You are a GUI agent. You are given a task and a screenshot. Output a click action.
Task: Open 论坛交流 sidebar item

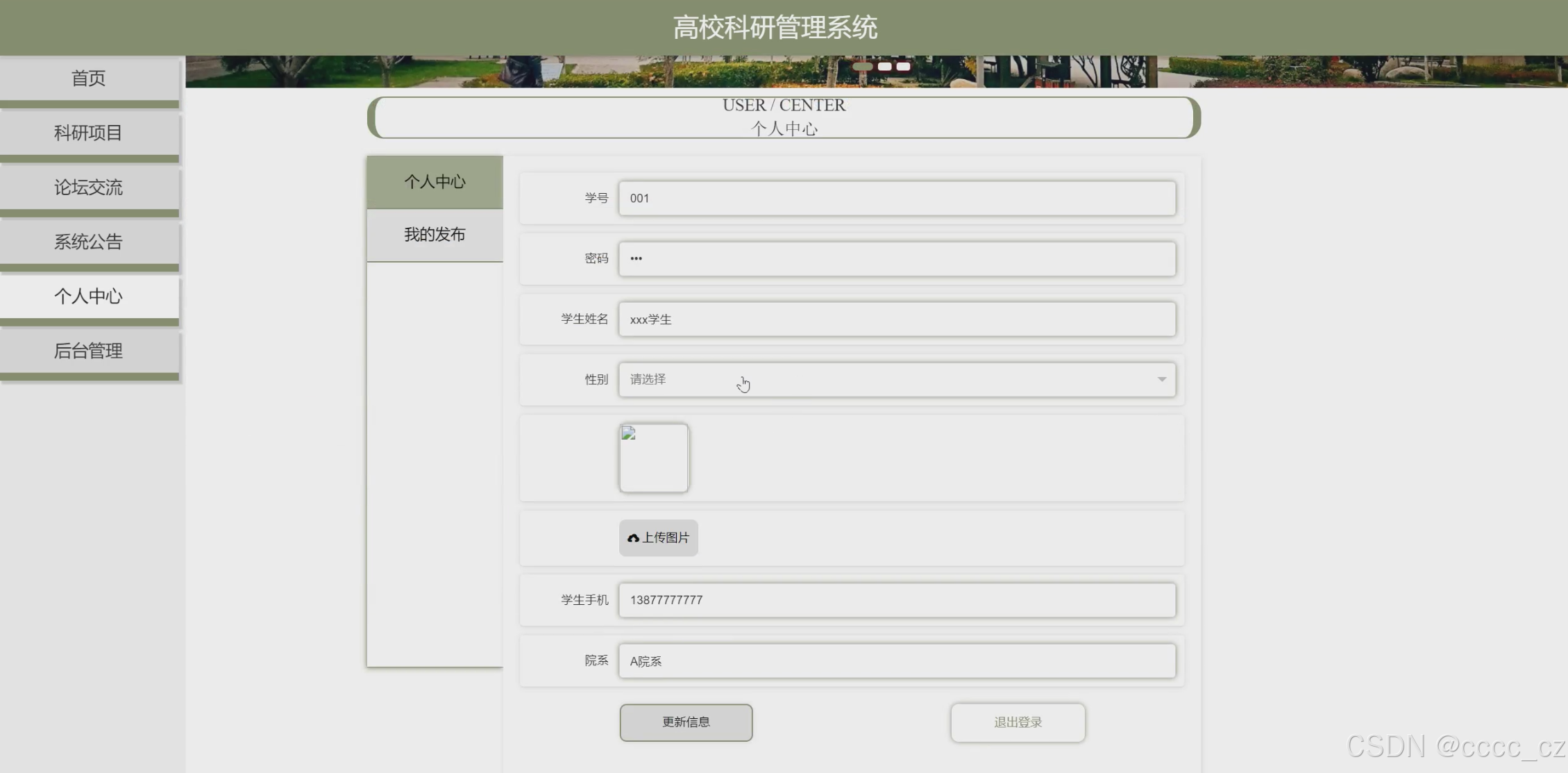[89, 188]
